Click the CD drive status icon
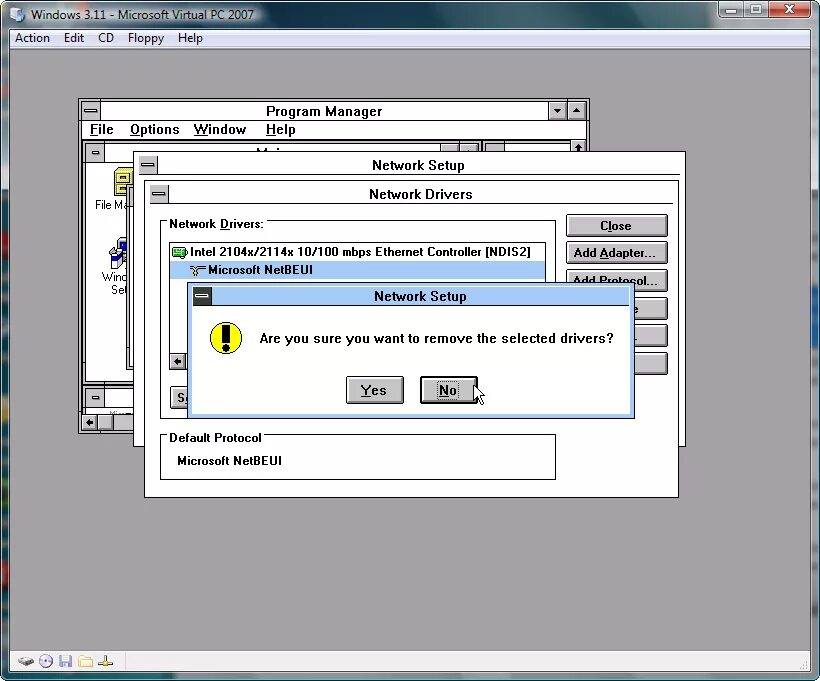The height and width of the screenshot is (681, 820). (x=46, y=662)
